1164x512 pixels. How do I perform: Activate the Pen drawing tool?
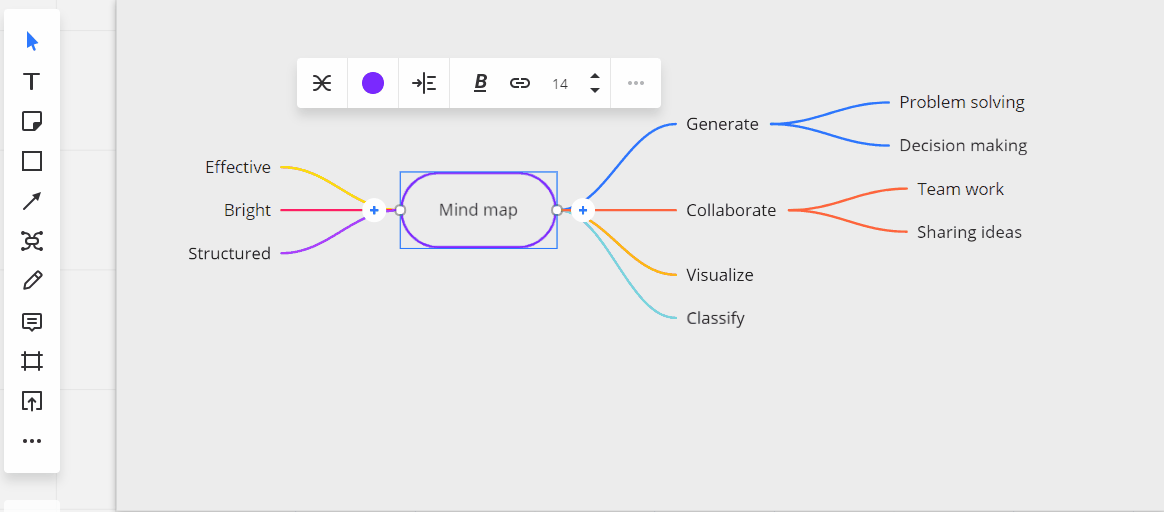[32, 281]
